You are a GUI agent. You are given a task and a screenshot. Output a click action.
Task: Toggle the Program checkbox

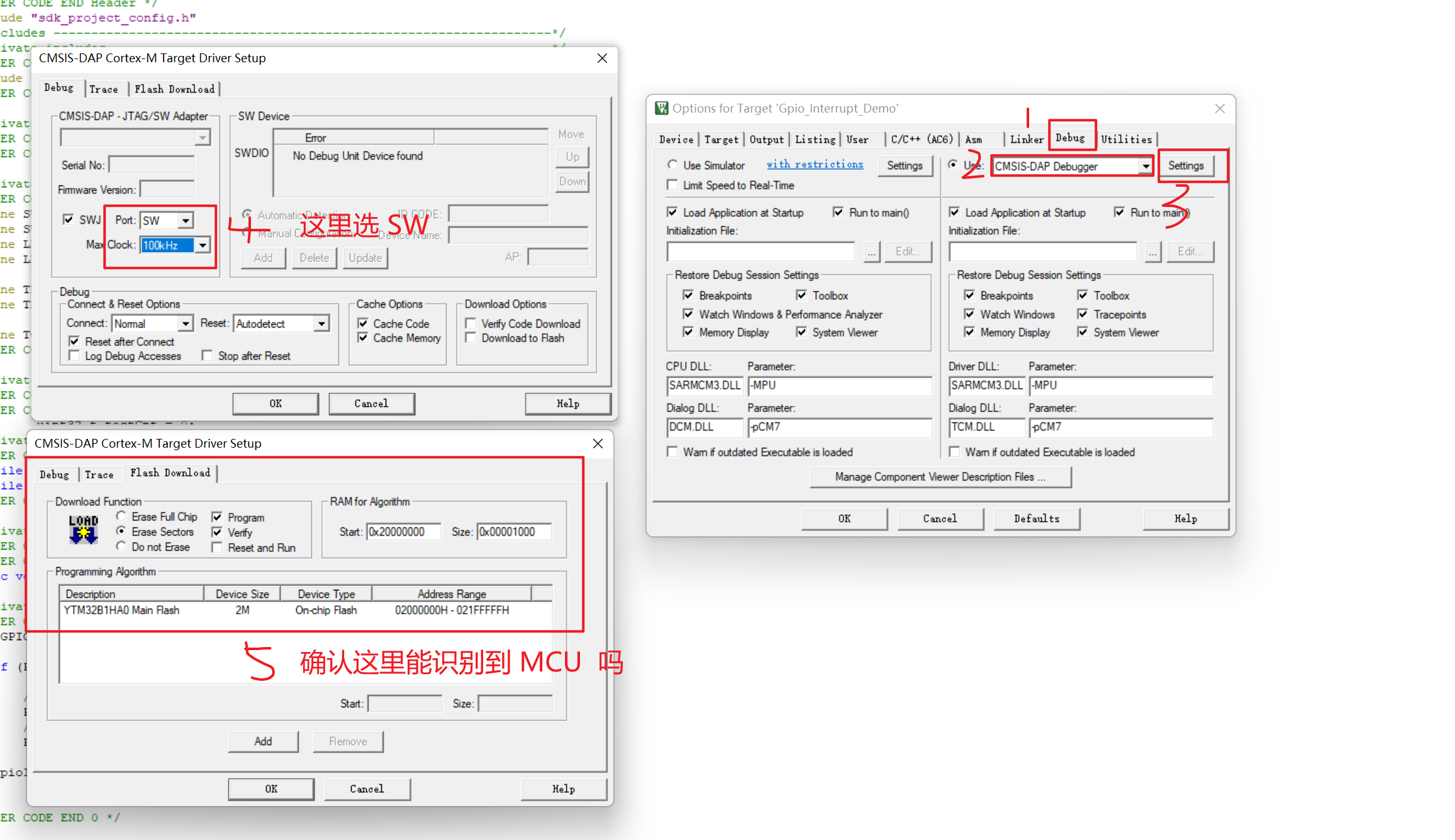(x=217, y=517)
